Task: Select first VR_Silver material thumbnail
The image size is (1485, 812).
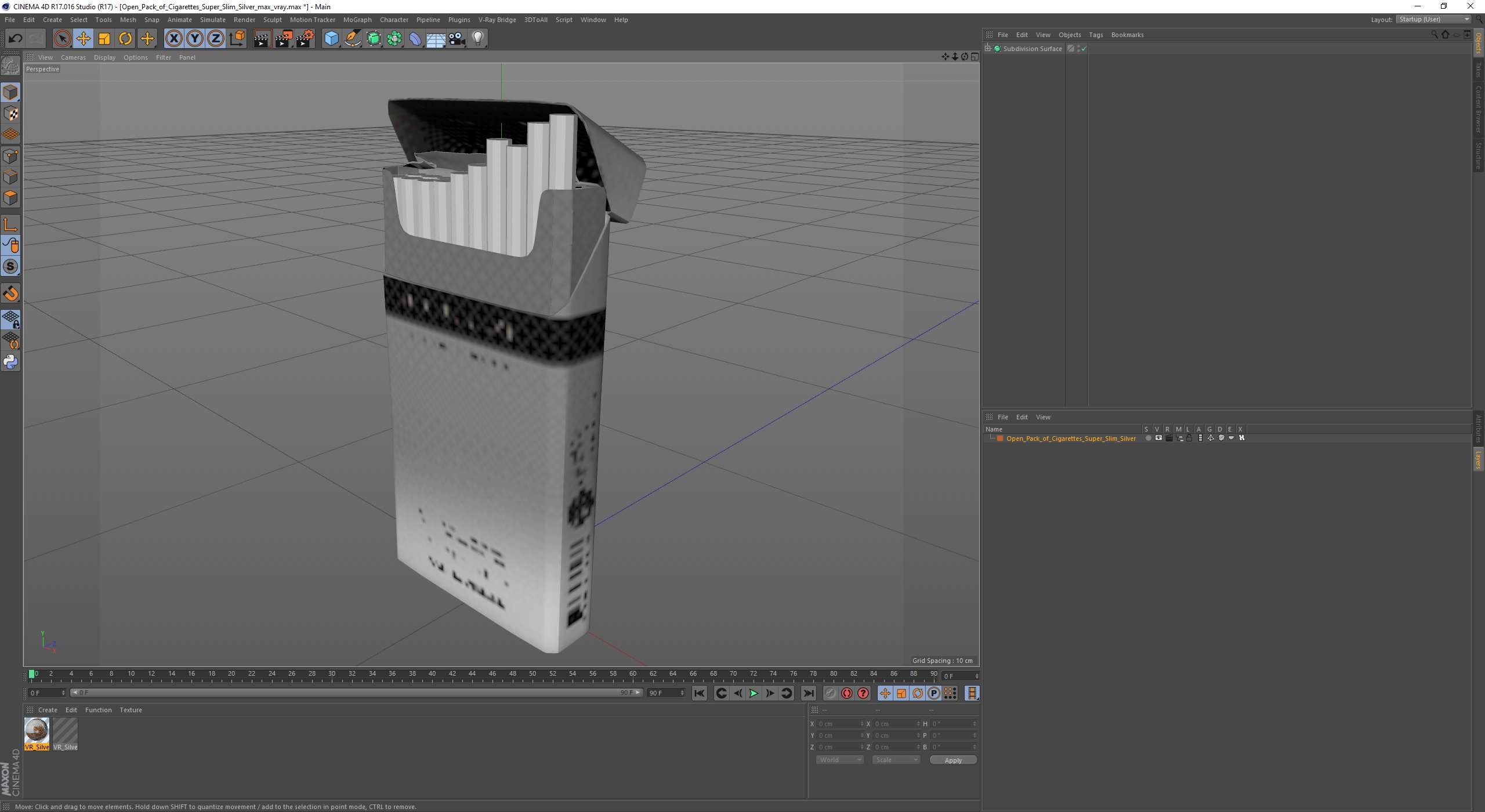Action: click(37, 734)
